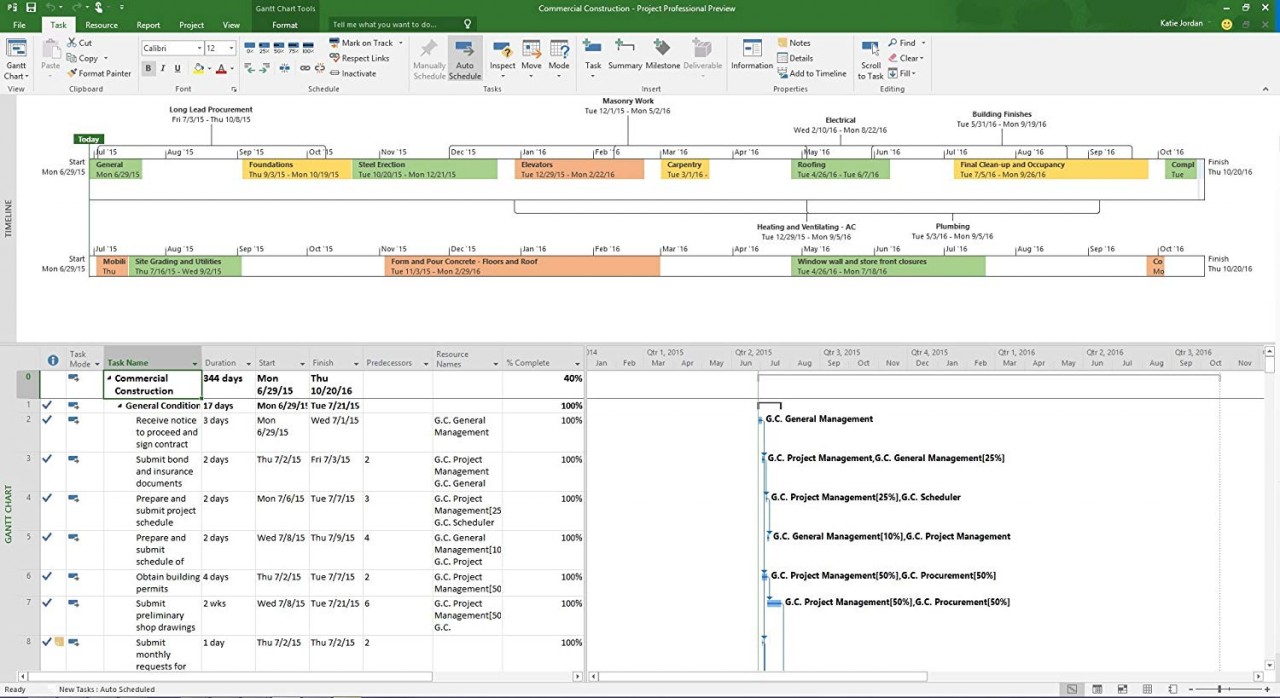Switch to Manually Schedule mode
Viewport: 1280px width, 698px height.
tap(429, 59)
